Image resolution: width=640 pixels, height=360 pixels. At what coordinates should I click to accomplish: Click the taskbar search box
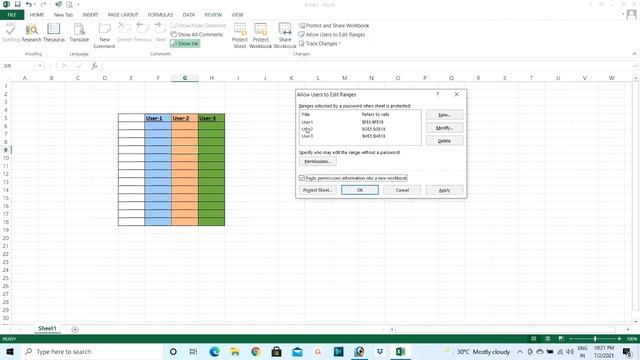(x=92, y=351)
